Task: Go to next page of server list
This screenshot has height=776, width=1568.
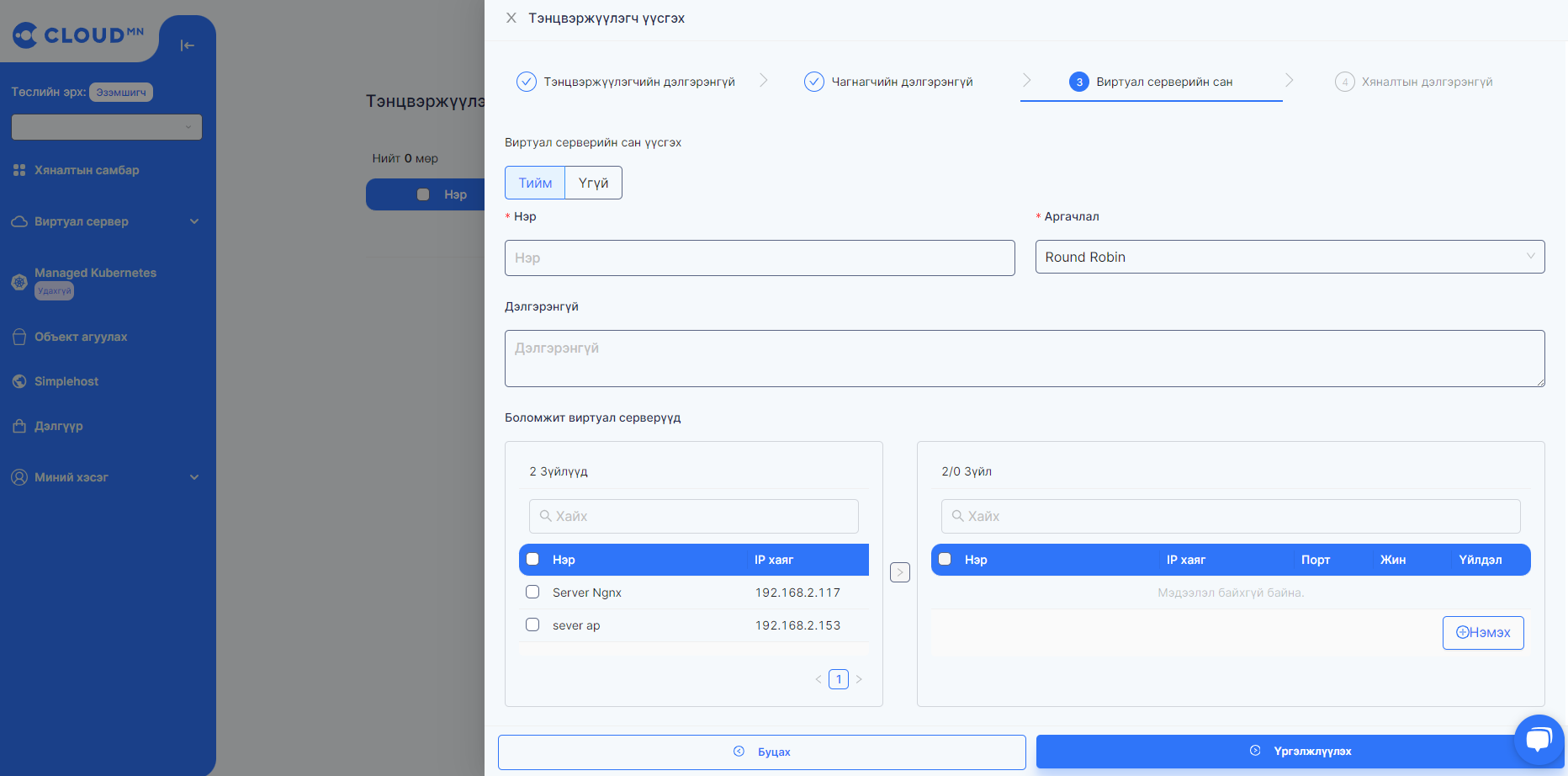Action: [859, 679]
